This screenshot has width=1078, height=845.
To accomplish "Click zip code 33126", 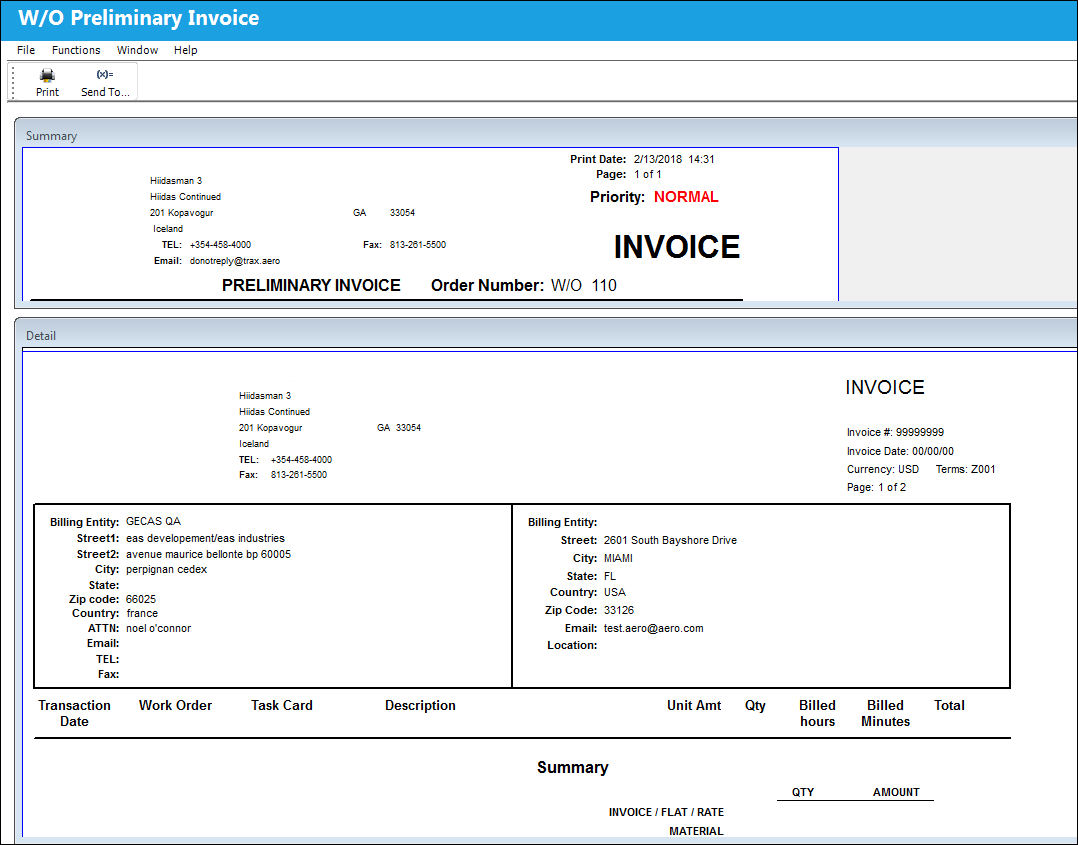I will pyautogui.click(x=619, y=610).
